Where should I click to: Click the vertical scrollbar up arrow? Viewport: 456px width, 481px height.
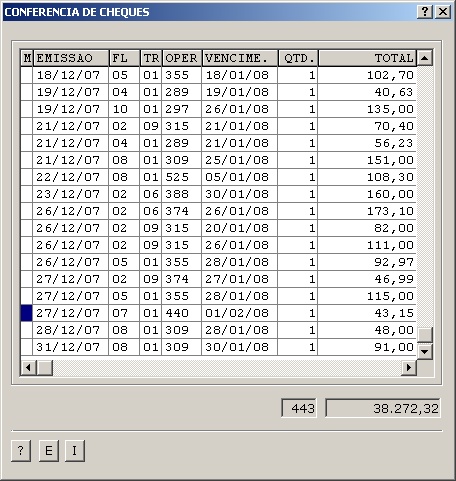click(425, 58)
